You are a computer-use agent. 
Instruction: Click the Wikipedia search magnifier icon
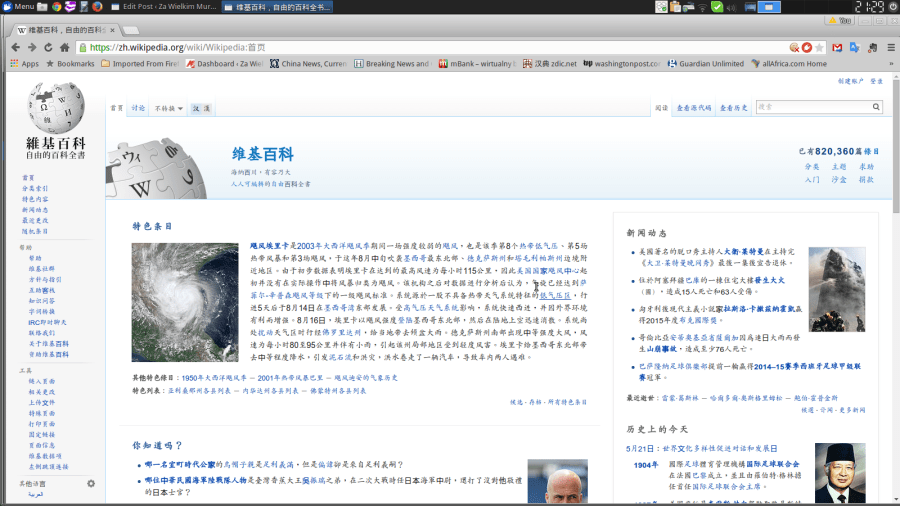(877, 107)
